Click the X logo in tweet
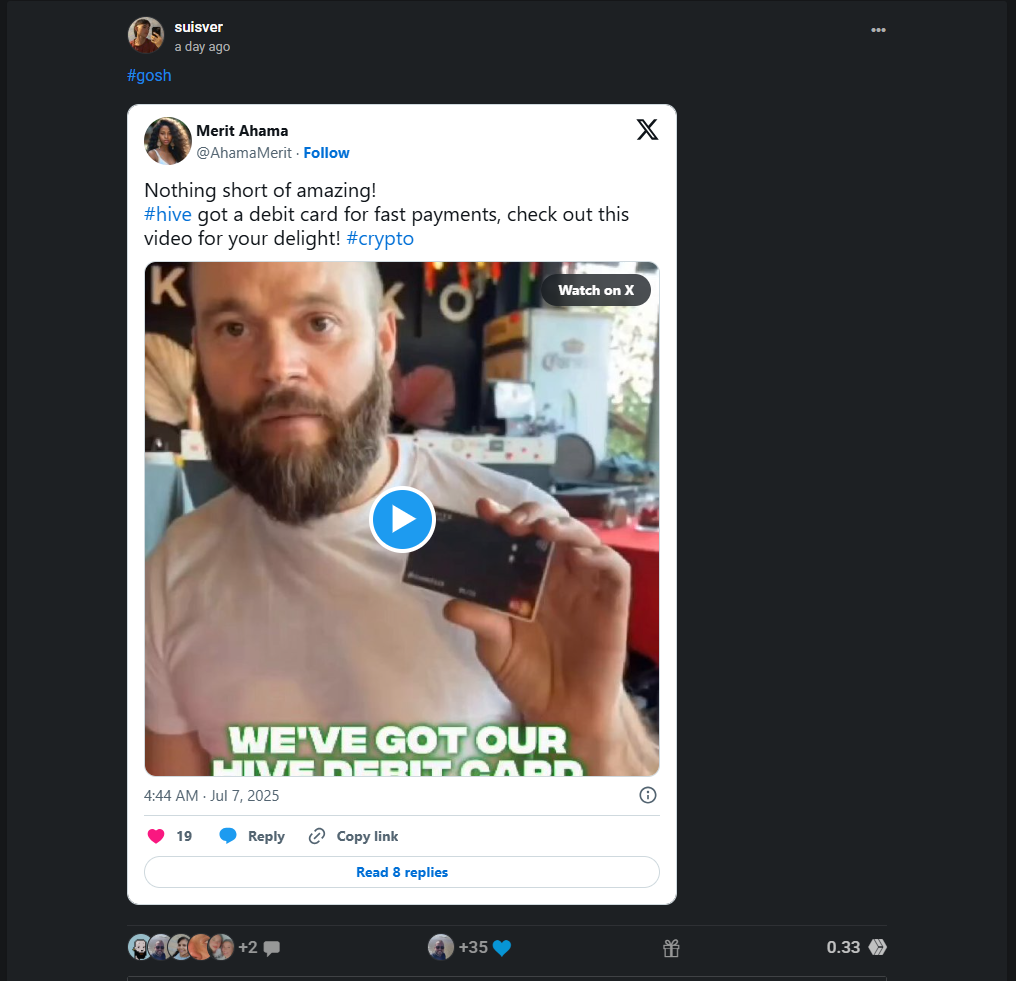1016x981 pixels. coord(647,129)
